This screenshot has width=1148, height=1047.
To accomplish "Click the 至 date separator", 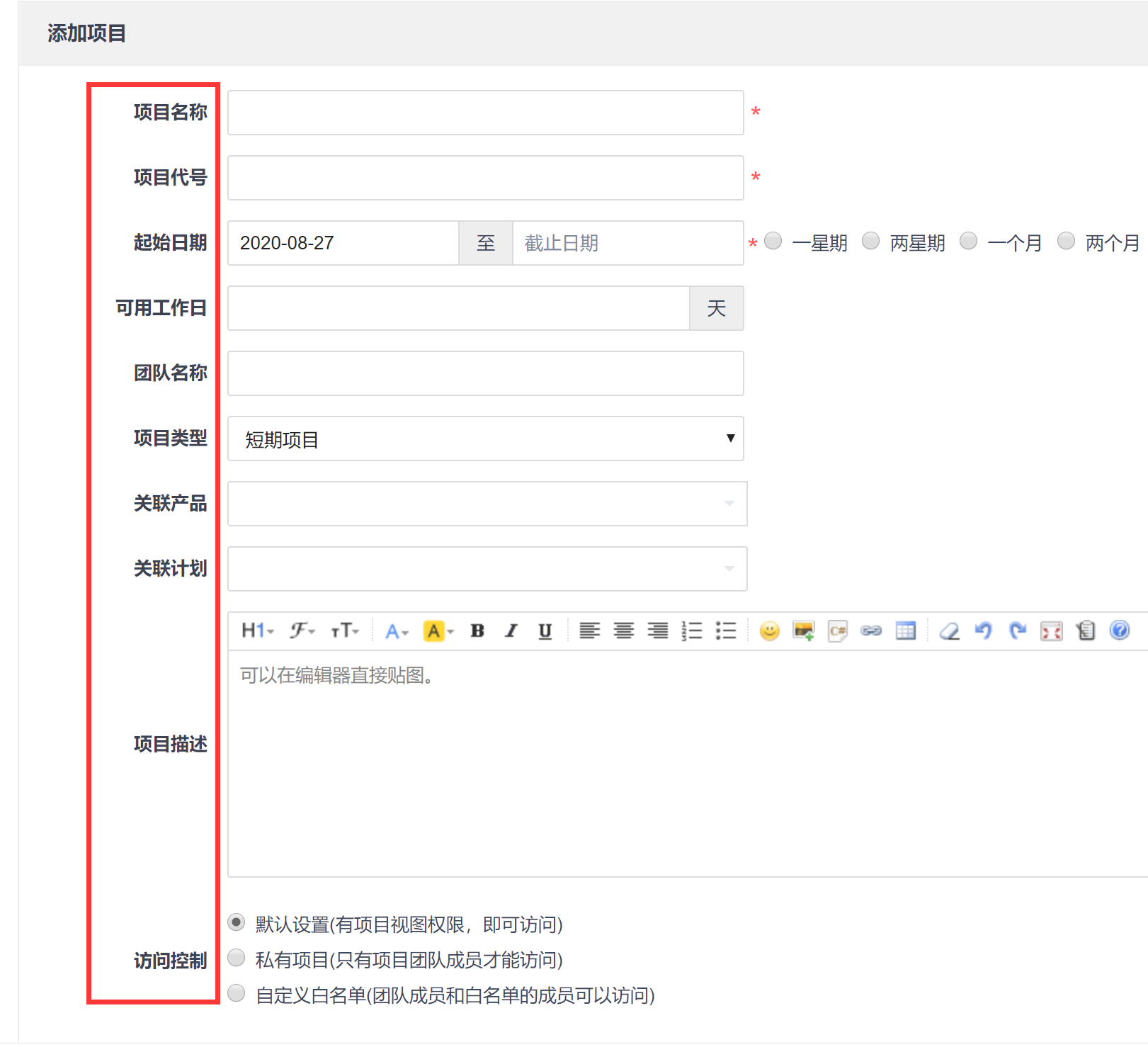I will [486, 243].
